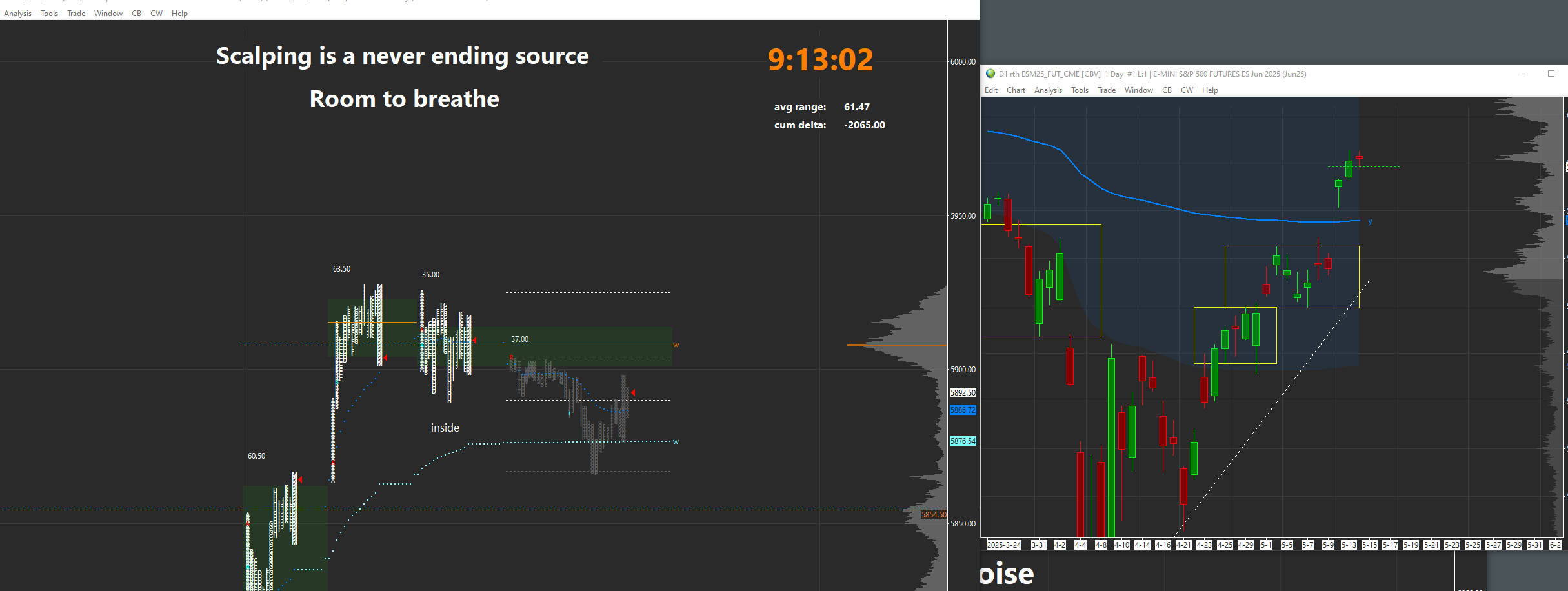1568x591 pixels.
Task: Open CB menu in the D1 daily chart window
Action: (1167, 90)
